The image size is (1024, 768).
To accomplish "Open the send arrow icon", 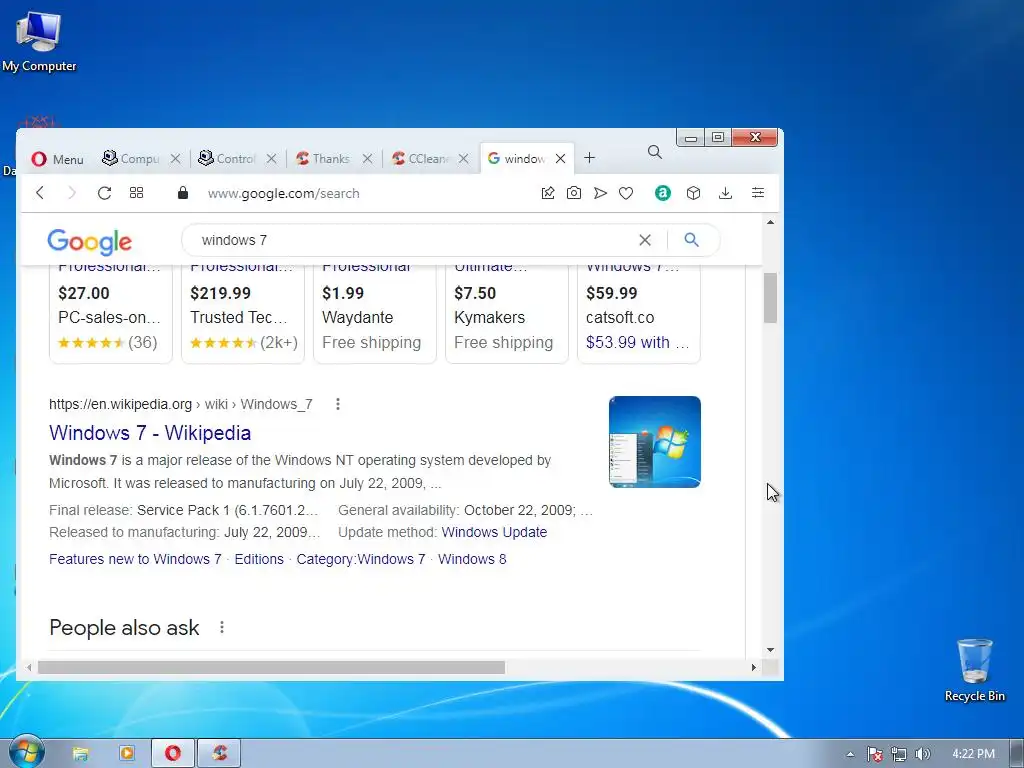I will [x=600, y=193].
